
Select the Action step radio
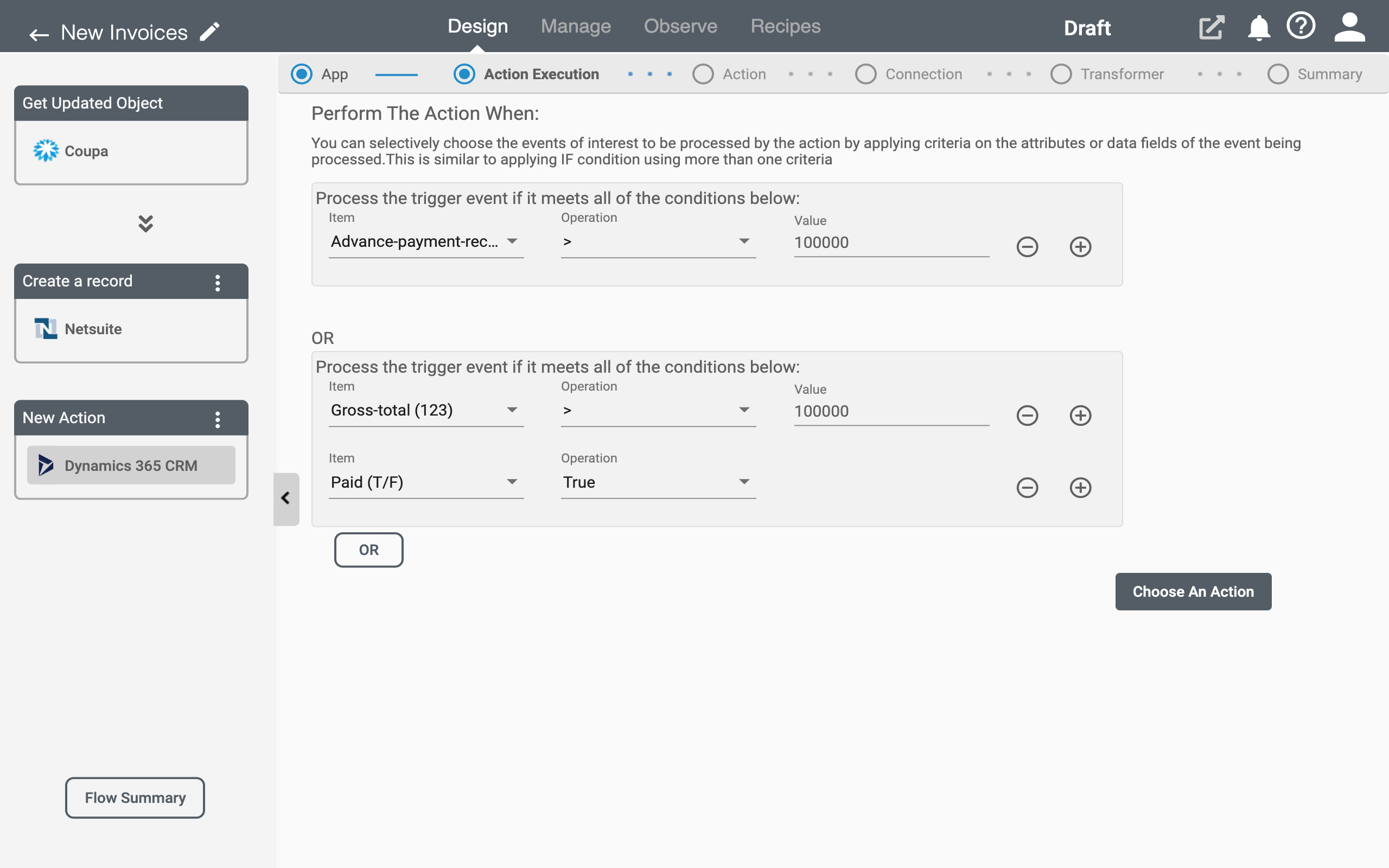click(703, 74)
